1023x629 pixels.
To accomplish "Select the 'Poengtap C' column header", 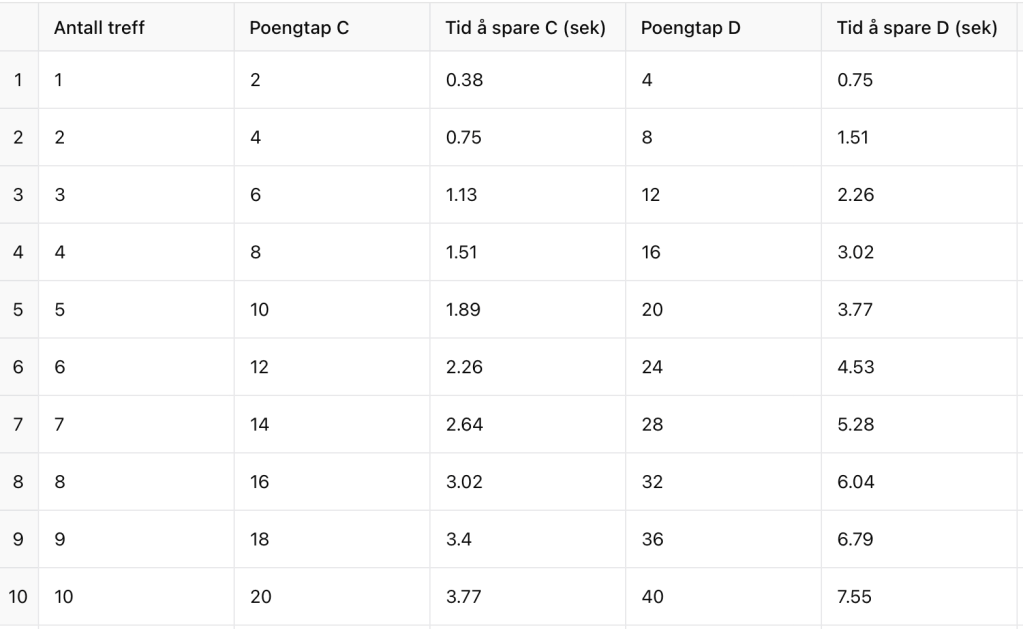I will (299, 28).
